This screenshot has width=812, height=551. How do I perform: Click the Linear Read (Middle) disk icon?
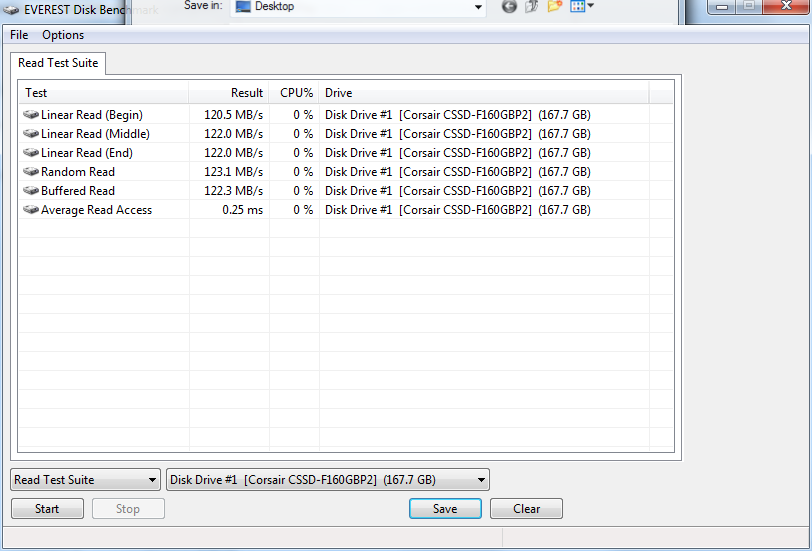31,134
